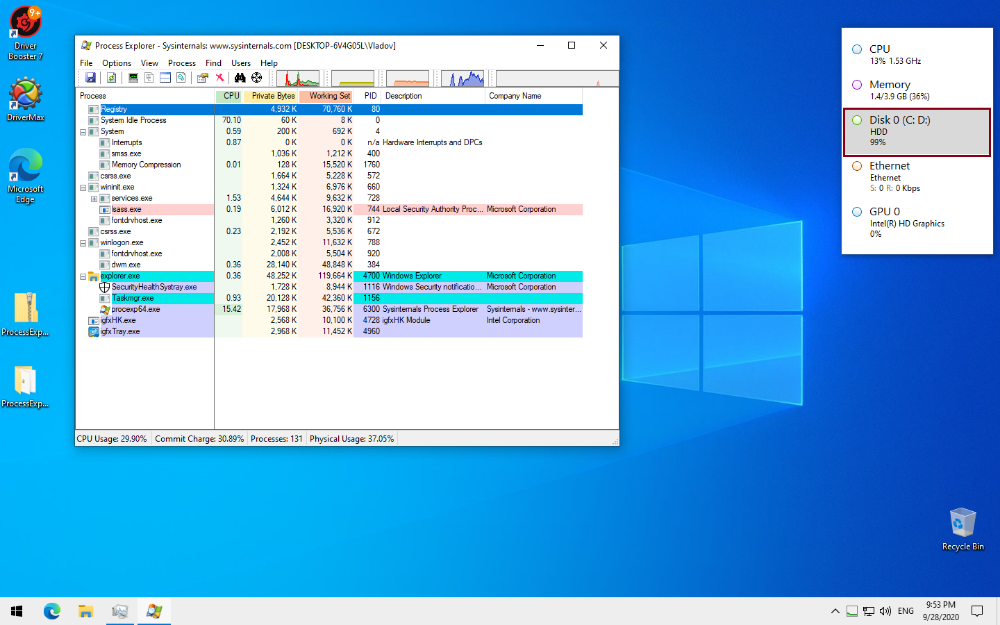
Task: Open the Users menu
Action: pyautogui.click(x=240, y=63)
